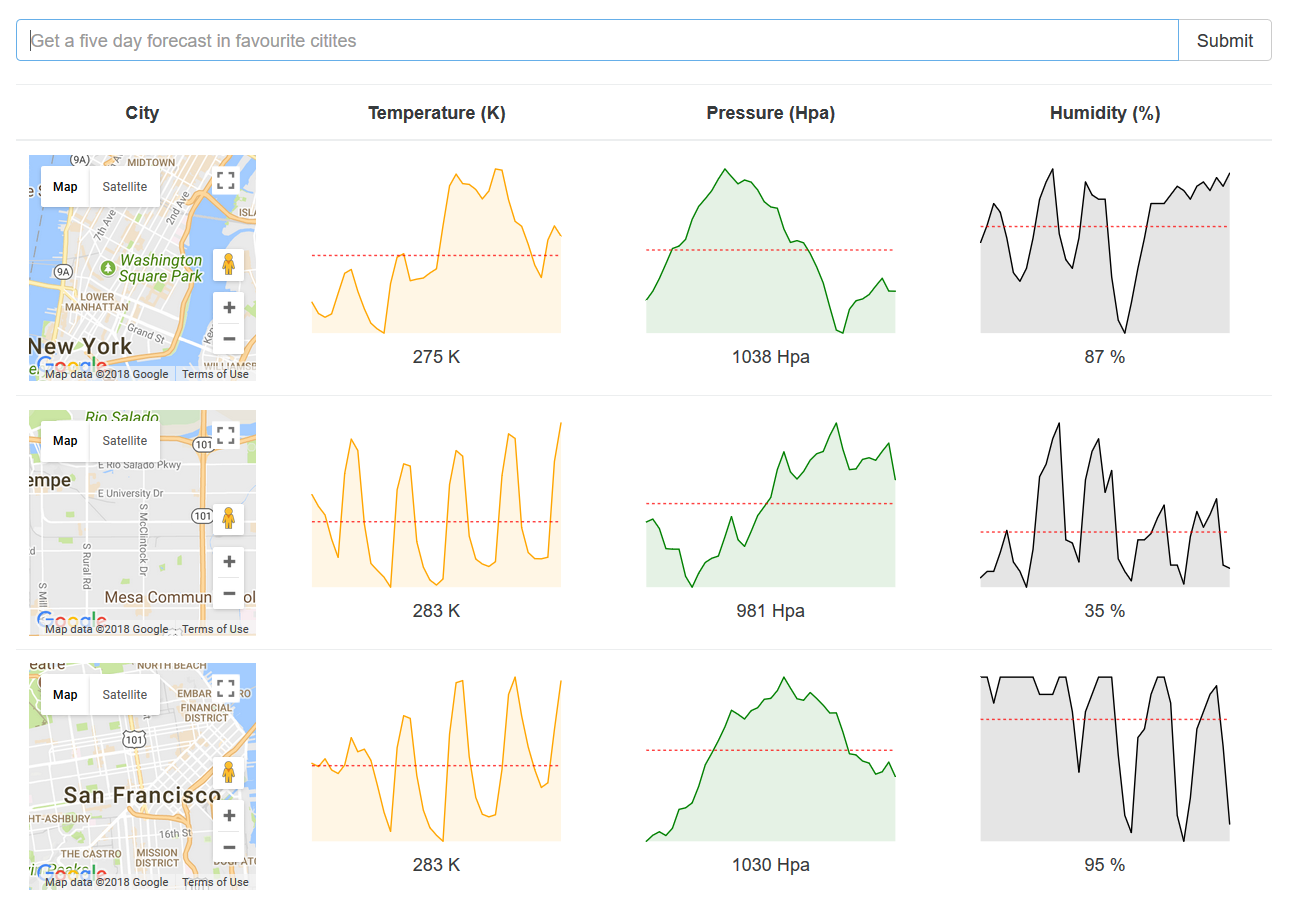Viewport: 1297px width, 919px height.
Task: Click the 275 K average value
Action: 437,356
